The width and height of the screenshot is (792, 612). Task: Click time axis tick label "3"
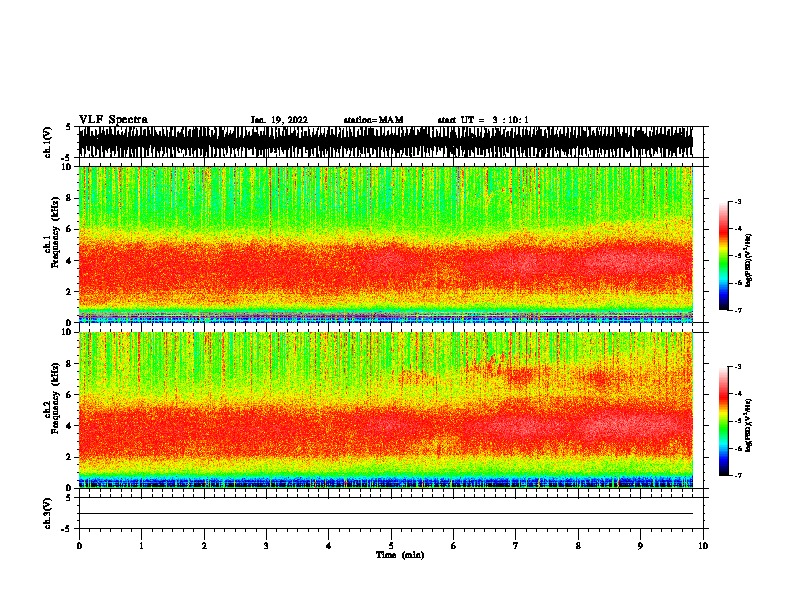266,546
